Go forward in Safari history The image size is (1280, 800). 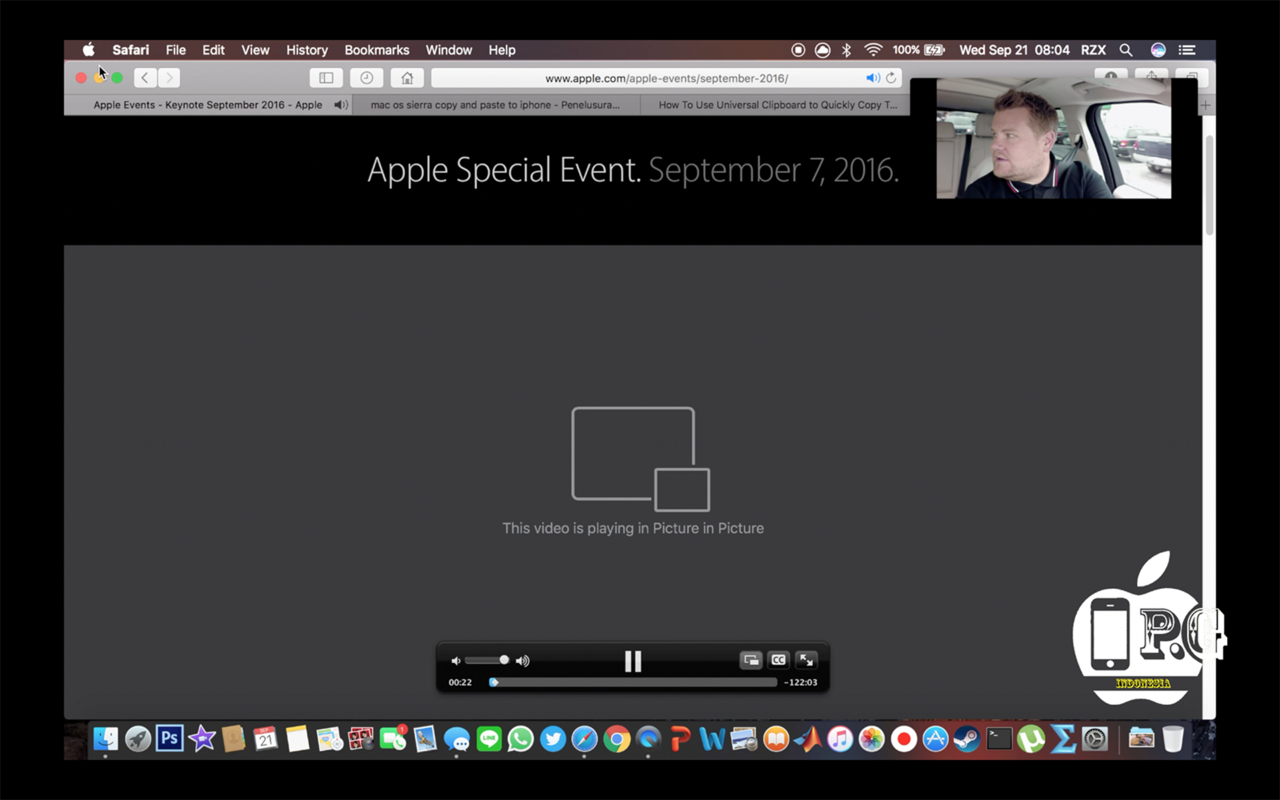pyautogui.click(x=169, y=78)
